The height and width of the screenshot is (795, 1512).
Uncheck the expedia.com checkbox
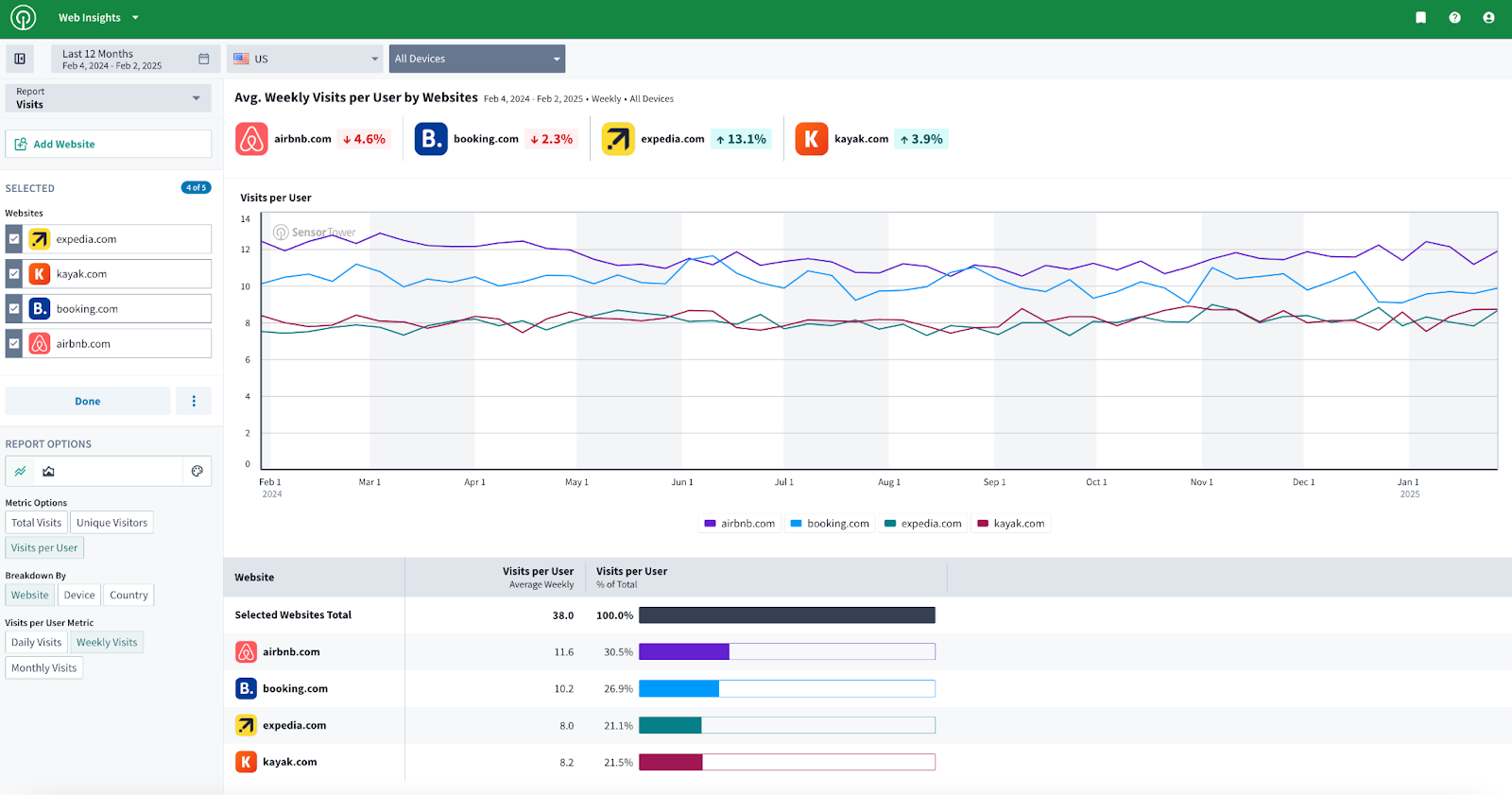tap(14, 239)
